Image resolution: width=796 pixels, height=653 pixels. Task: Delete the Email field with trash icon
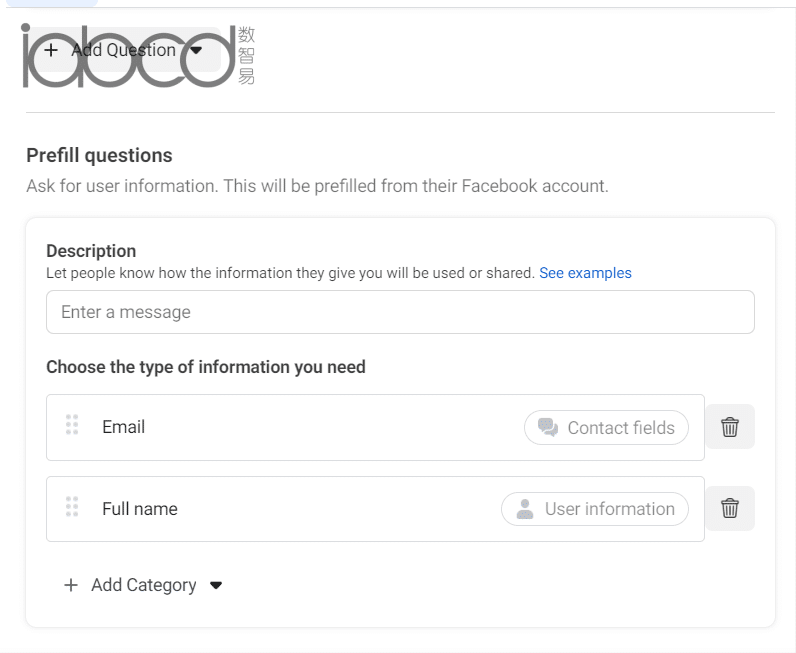(729, 427)
